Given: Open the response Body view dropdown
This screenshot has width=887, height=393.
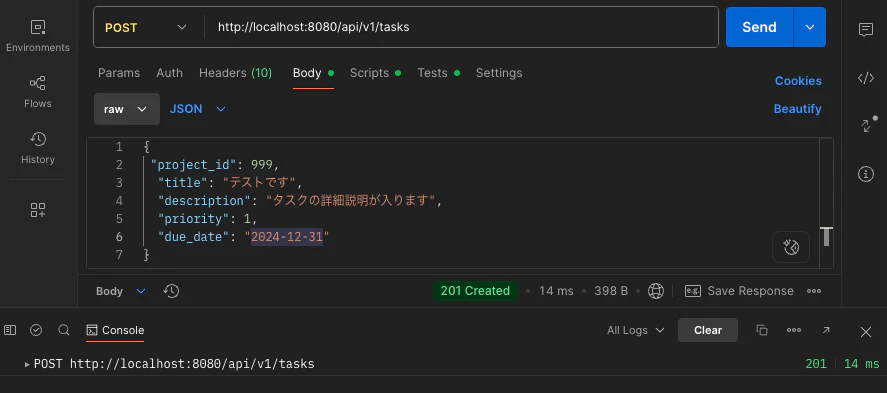Looking at the screenshot, I should tap(120, 291).
